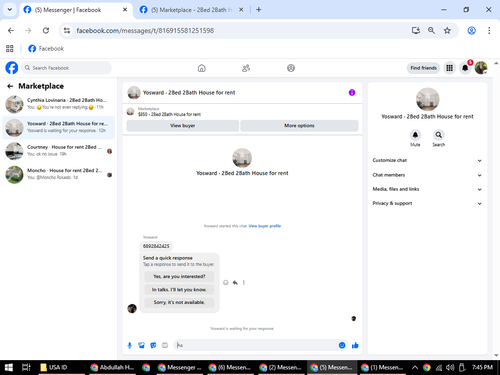Click the address bar URL
Screen dimensions: 500x375
[x=145, y=31]
